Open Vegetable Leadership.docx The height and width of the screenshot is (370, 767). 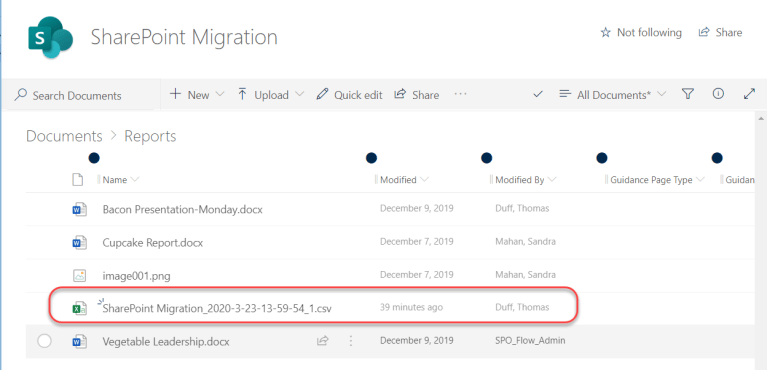pos(166,341)
